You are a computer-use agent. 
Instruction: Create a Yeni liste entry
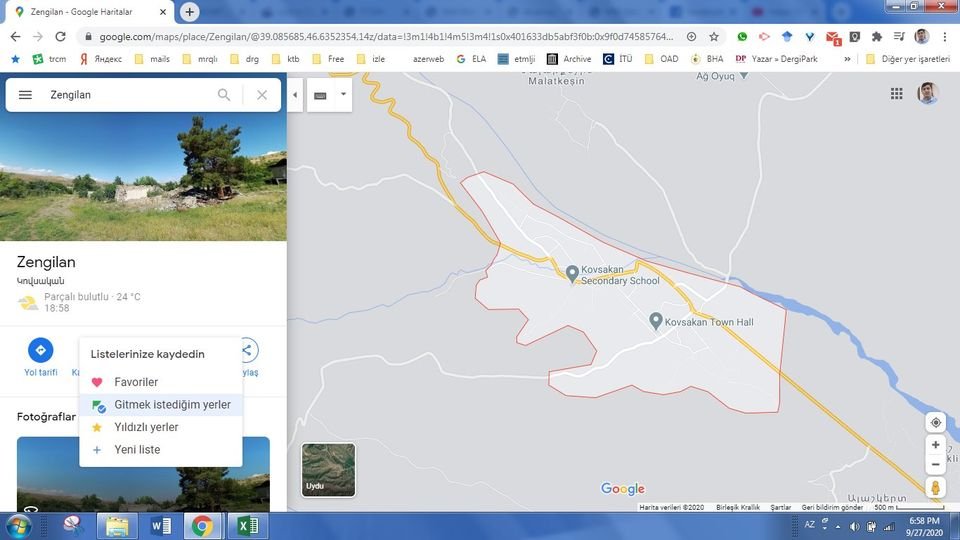pyautogui.click(x=137, y=450)
